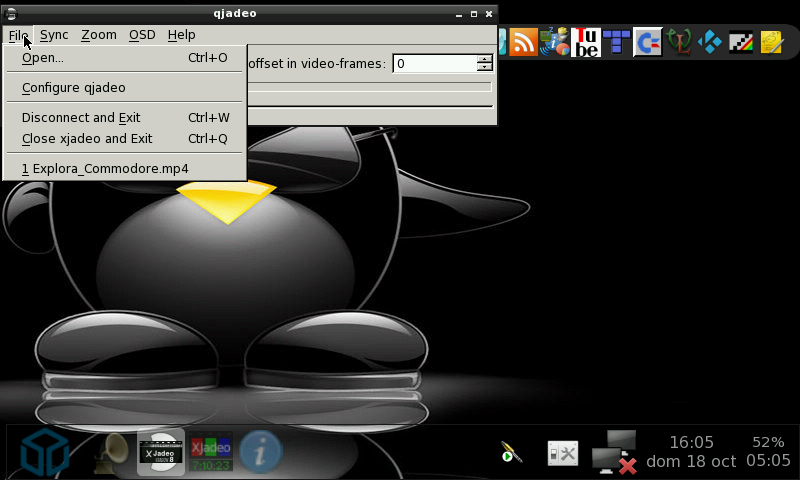Close the qjadeo window

pos(489,14)
